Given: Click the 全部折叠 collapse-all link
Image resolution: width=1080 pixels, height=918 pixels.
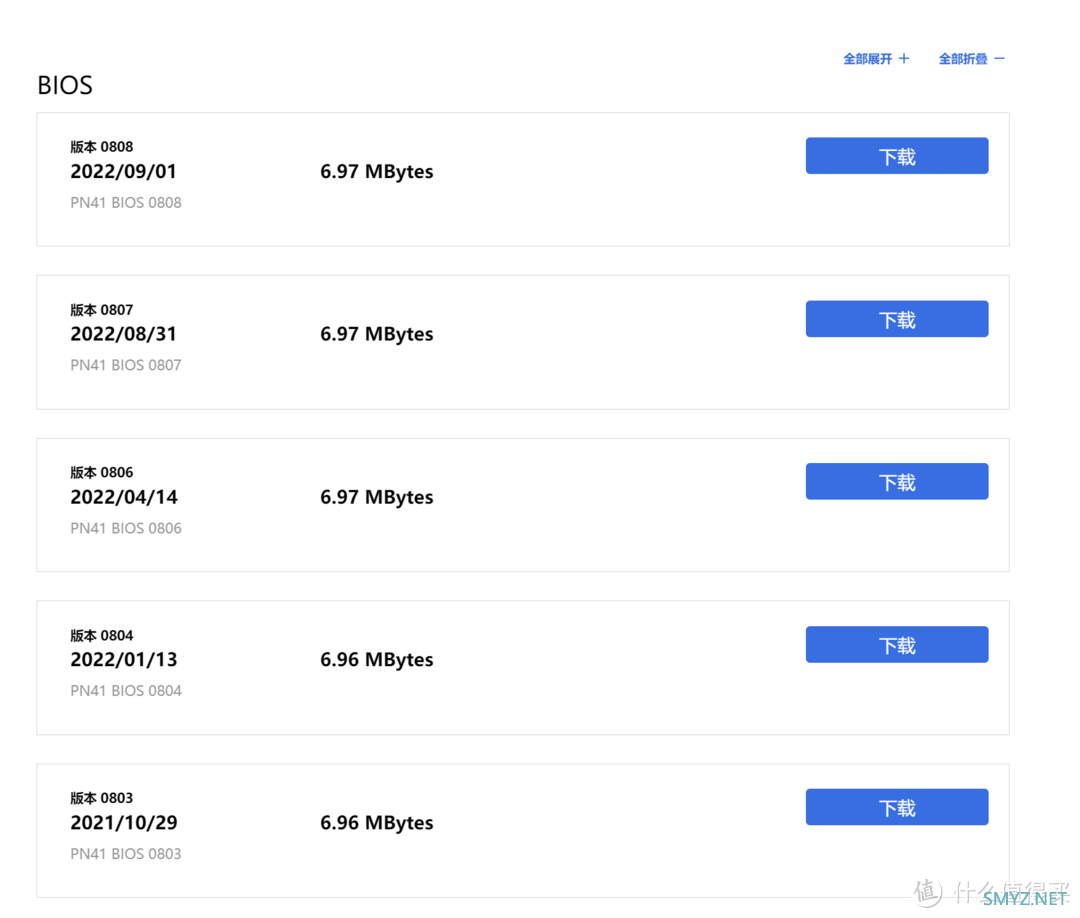Looking at the screenshot, I should pos(971,59).
